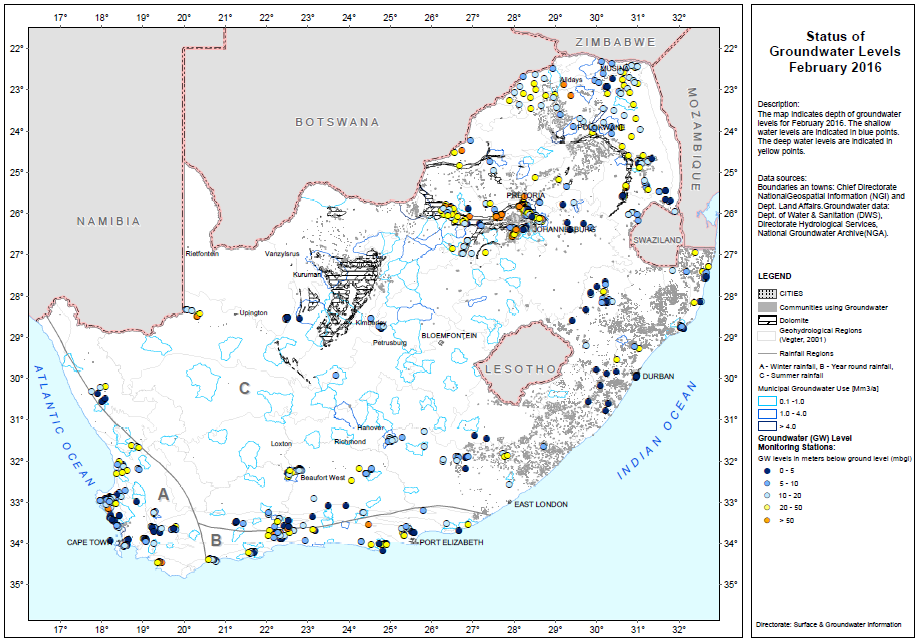Select the 1.0 - 4.0 municipal use box
Image resolution: width=919 pixels, height=642 pixels.
click(767, 412)
